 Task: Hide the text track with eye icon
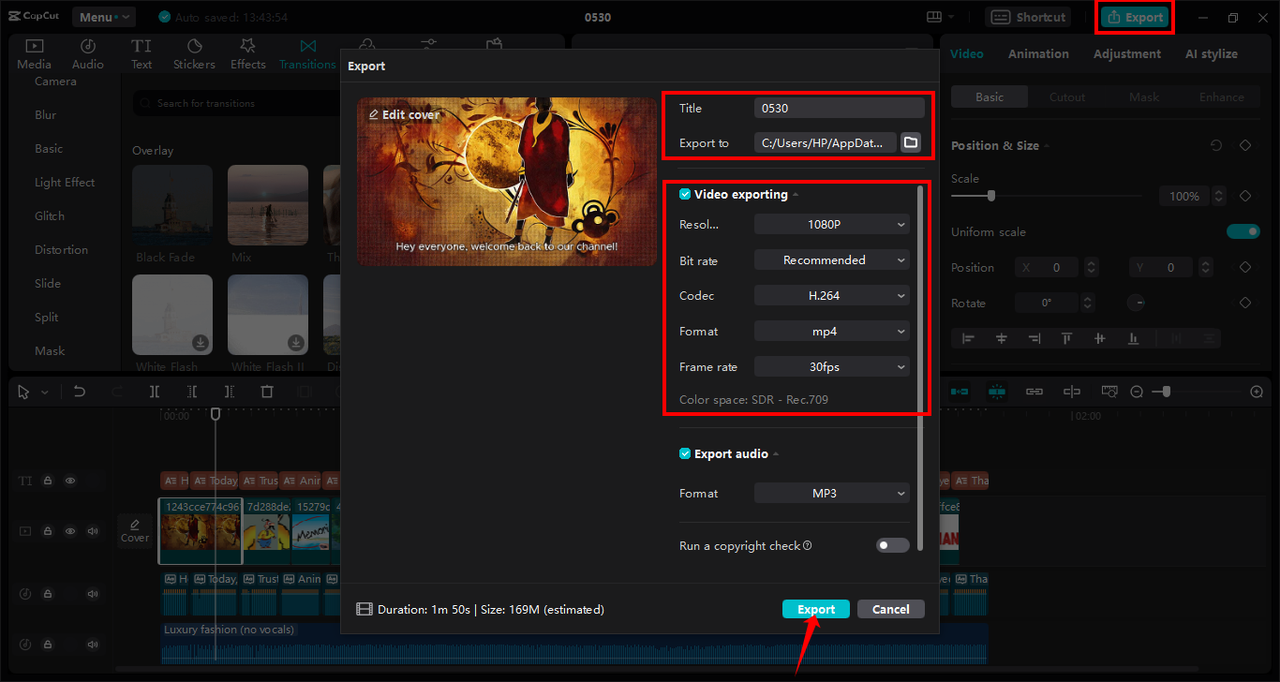coord(70,481)
